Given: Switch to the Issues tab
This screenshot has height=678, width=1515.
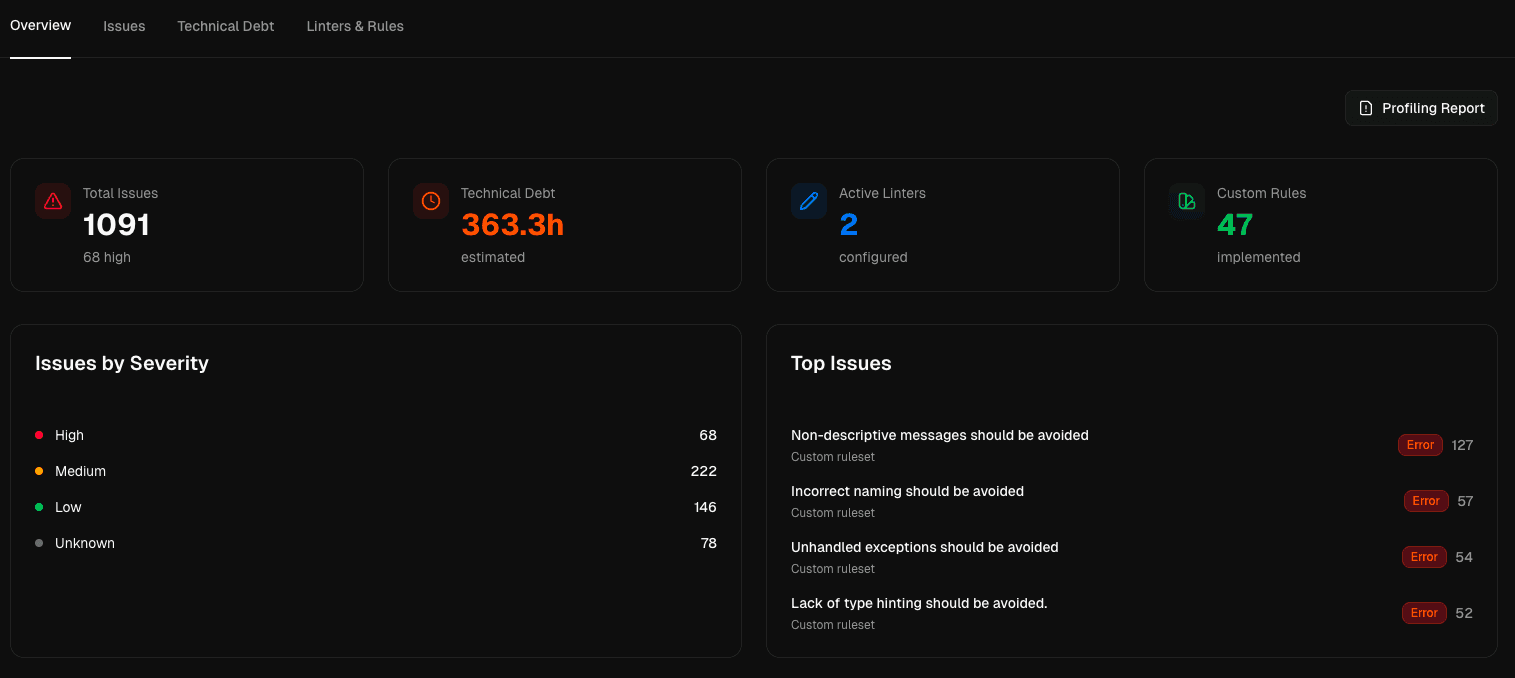Looking at the screenshot, I should pos(124,26).
